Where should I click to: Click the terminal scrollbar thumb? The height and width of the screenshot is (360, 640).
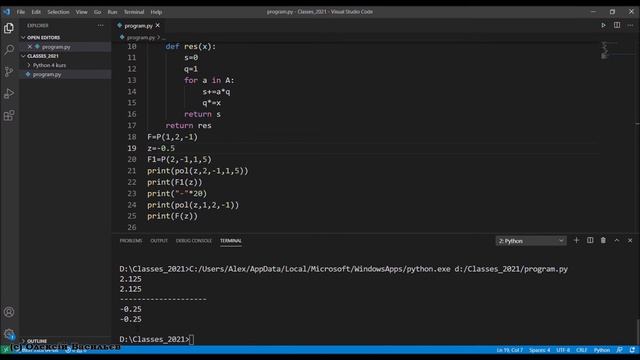[x=638, y=331]
